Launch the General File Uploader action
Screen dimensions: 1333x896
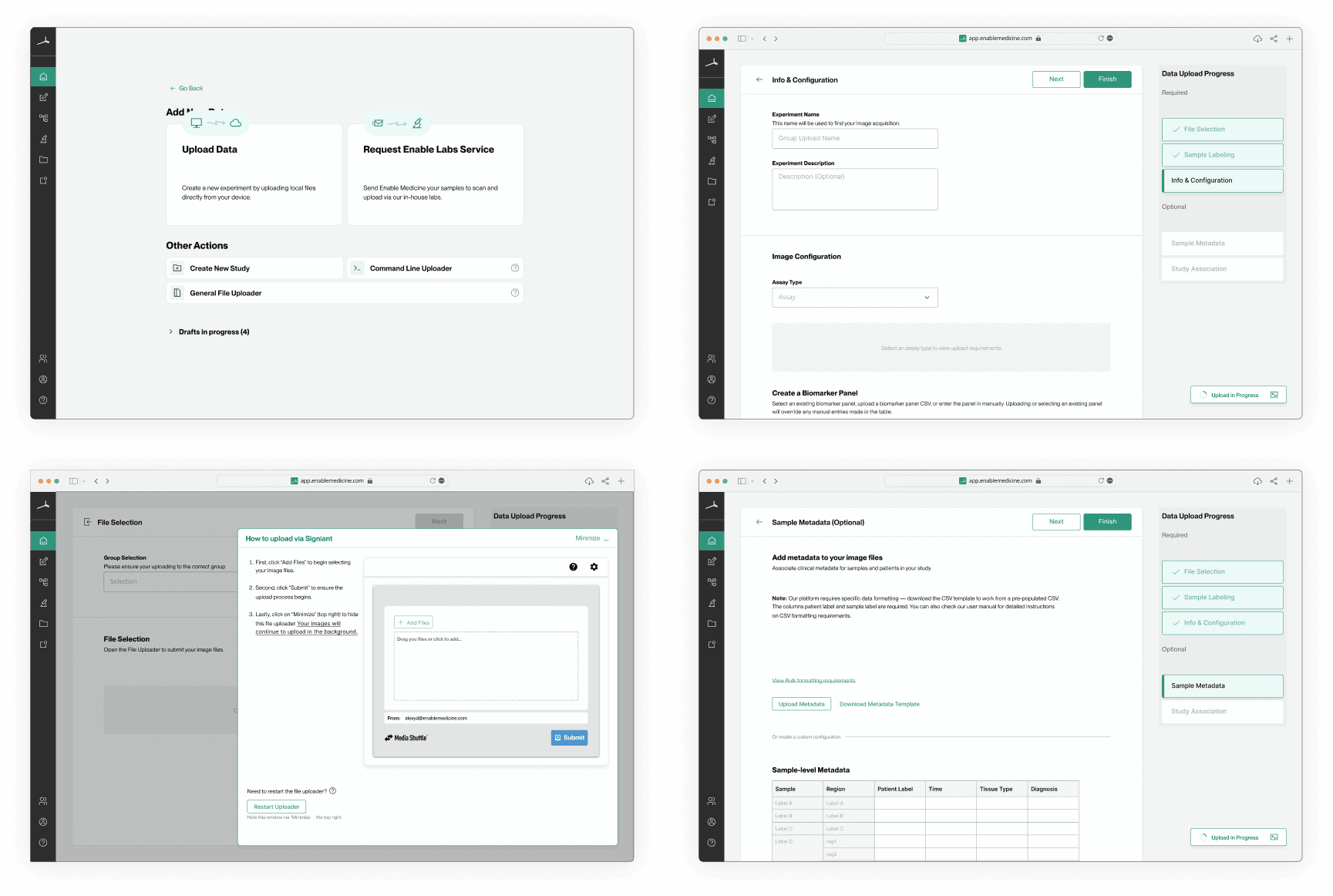click(x=345, y=293)
